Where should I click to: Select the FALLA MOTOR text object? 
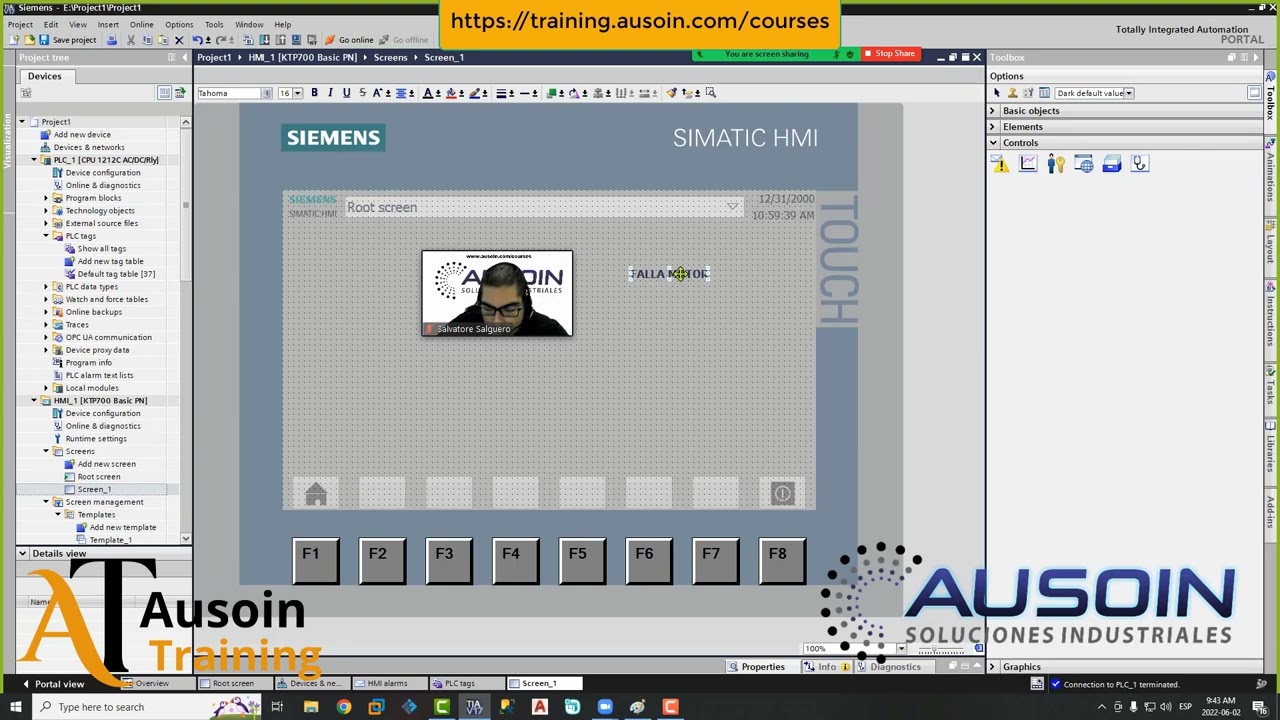[x=669, y=274]
